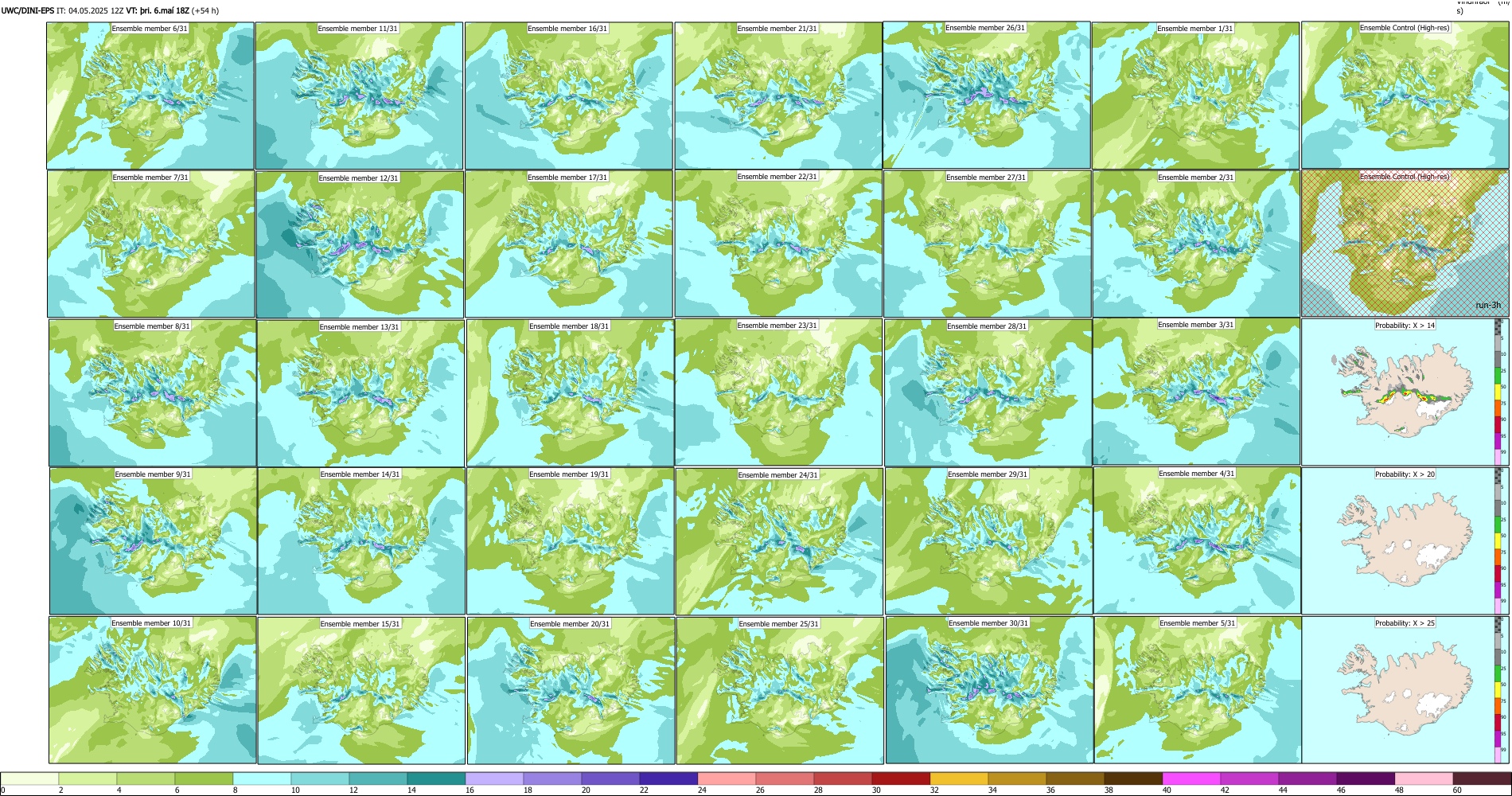This screenshot has height=796, width=1512.
Task: Open the Ensemble member 8/31 map
Action: coord(153,393)
